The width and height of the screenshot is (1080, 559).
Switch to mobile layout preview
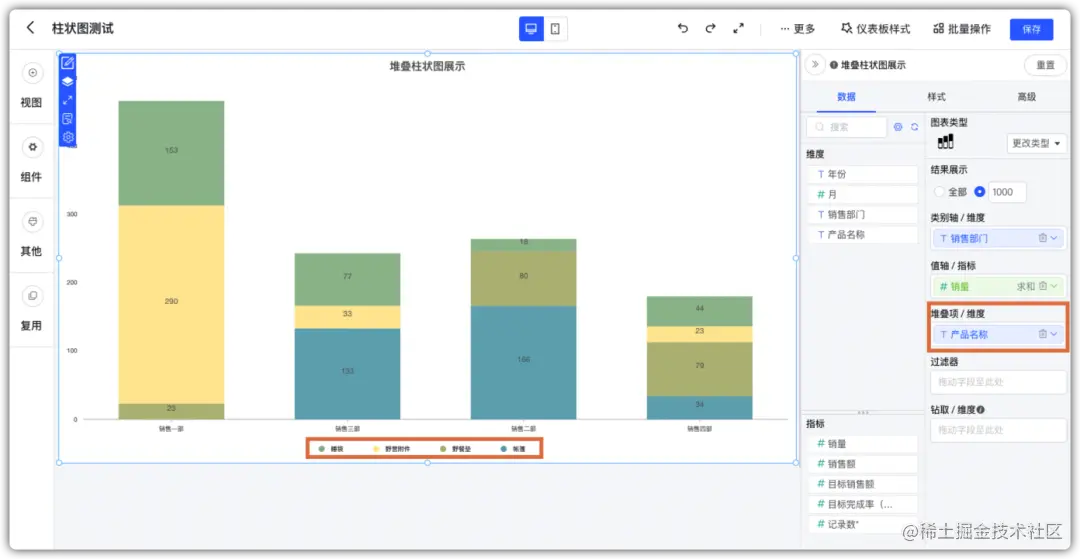point(555,29)
